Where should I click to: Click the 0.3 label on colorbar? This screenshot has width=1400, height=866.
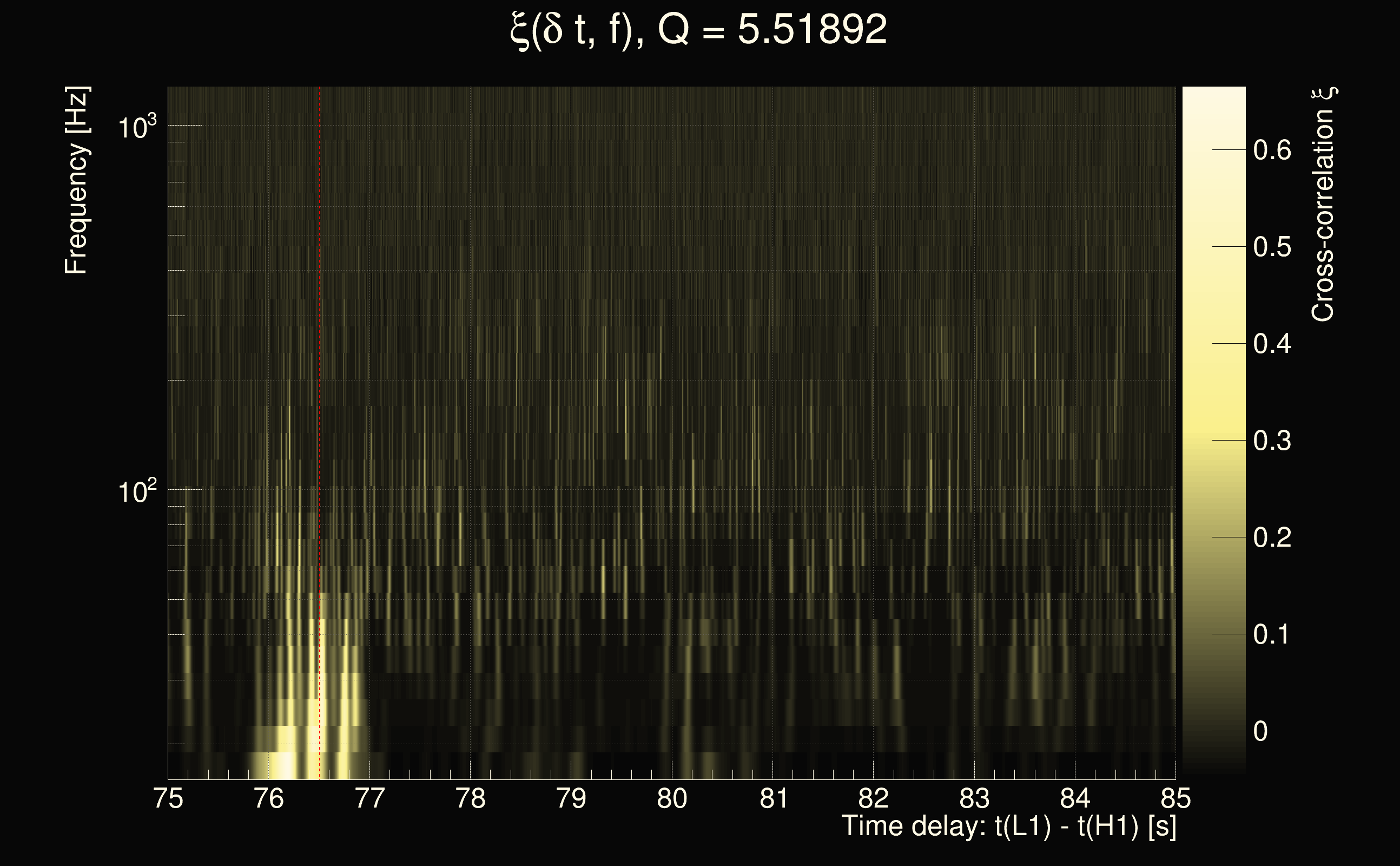click(1272, 441)
